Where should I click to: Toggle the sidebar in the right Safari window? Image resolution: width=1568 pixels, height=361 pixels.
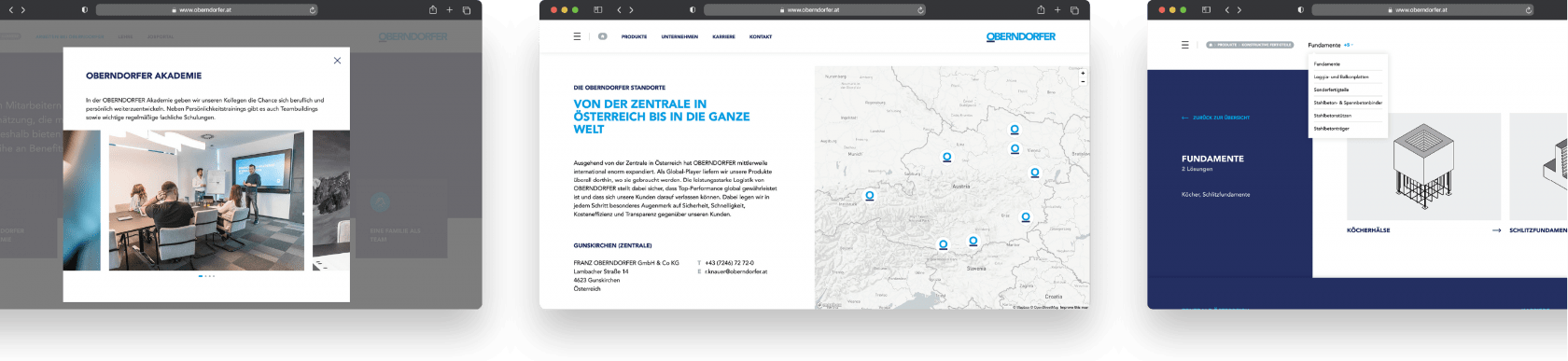[1206, 10]
